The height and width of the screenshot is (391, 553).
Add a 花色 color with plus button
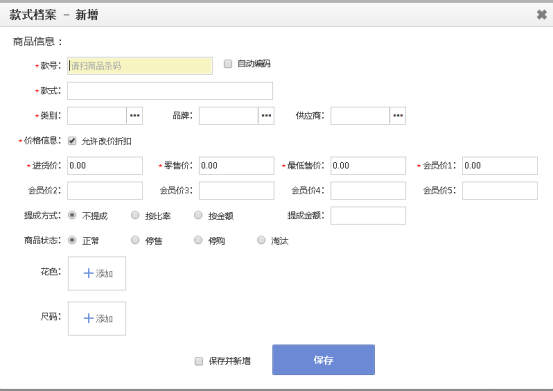[x=97, y=274]
